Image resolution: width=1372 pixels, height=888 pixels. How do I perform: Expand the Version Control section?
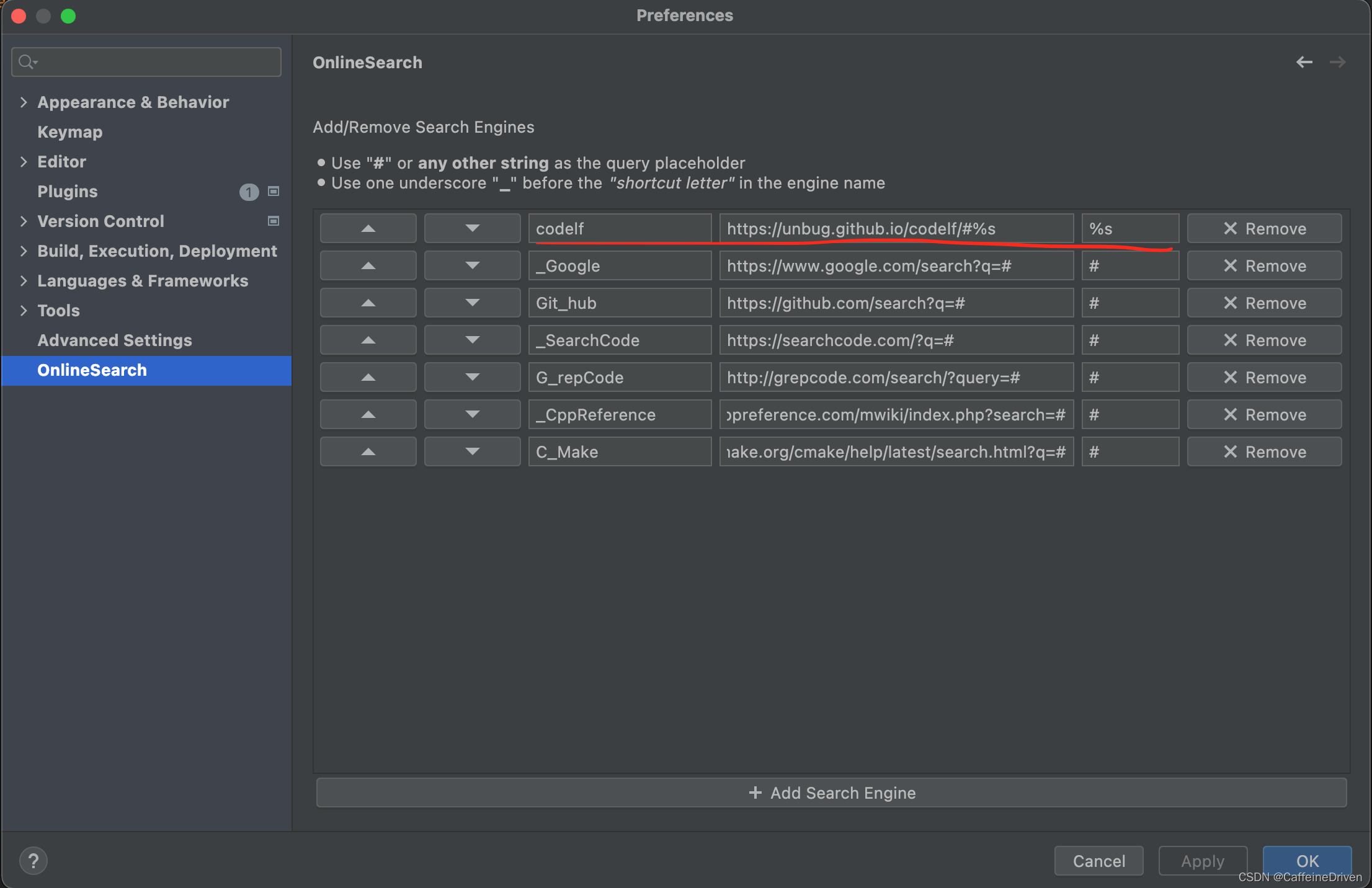tap(24, 221)
